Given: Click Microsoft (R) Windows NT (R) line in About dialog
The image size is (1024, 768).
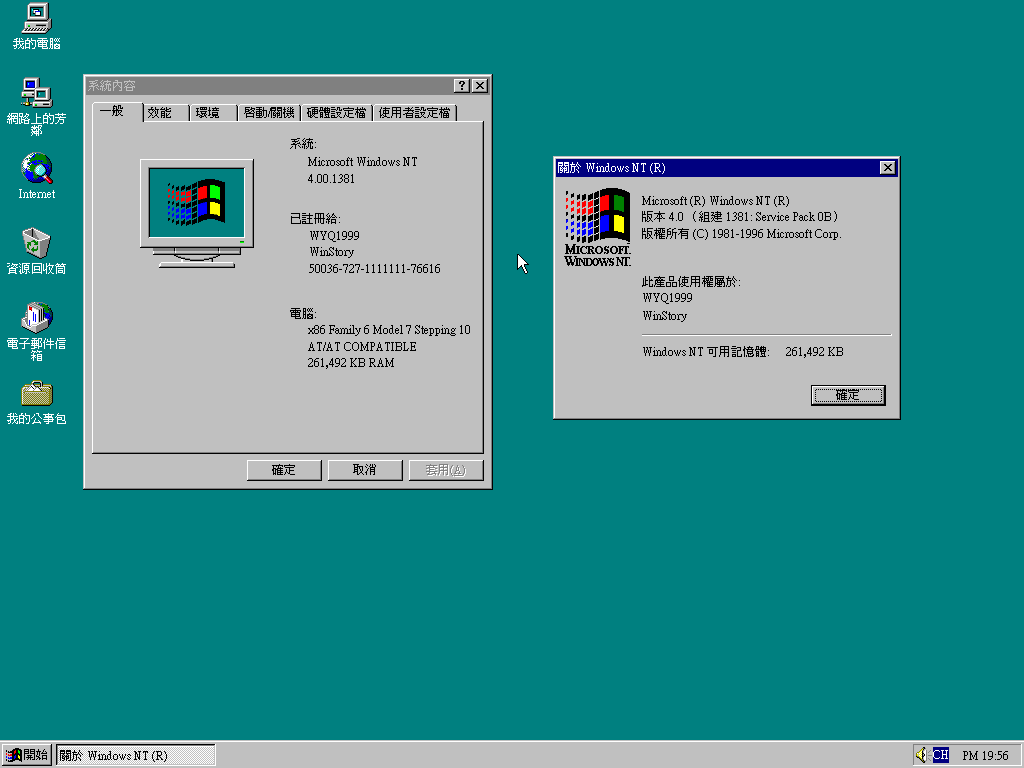Looking at the screenshot, I should tap(715, 201).
